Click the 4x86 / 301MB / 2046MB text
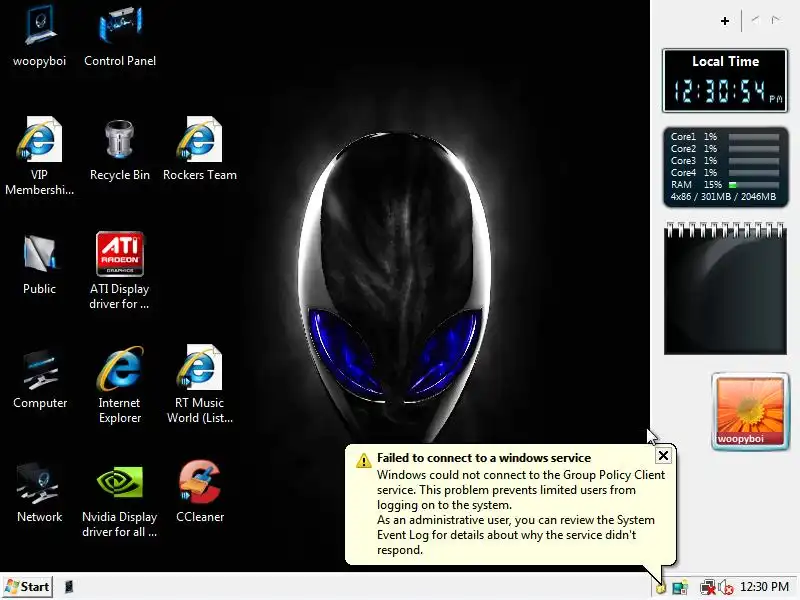 click(x=723, y=197)
